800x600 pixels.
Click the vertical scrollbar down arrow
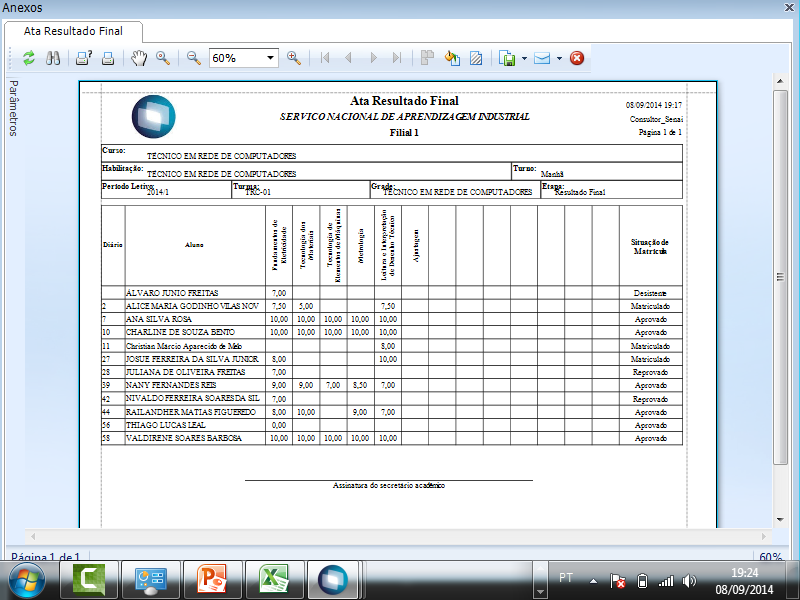[780, 519]
